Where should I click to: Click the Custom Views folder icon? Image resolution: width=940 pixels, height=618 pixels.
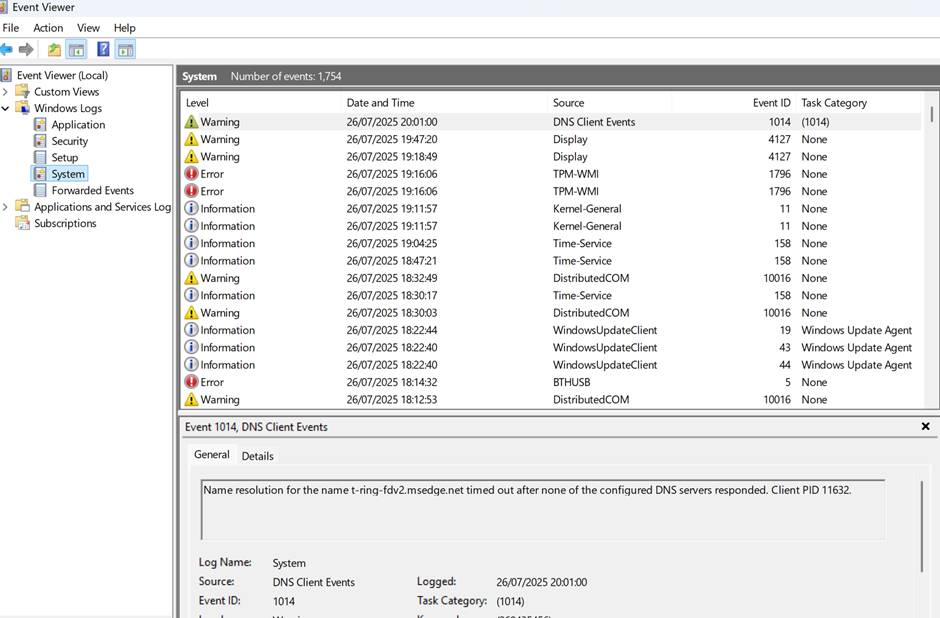(x=22, y=91)
